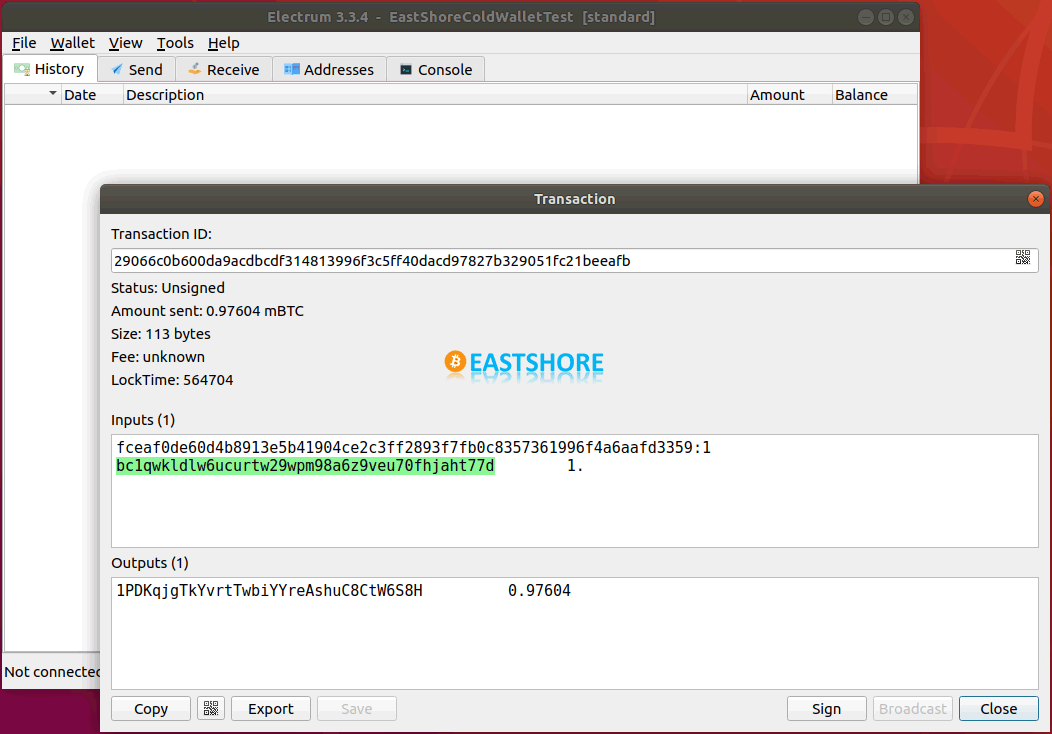Viewport: 1052px width, 734px height.
Task: Click the 0.97604 output amount
Action: [x=539, y=590]
